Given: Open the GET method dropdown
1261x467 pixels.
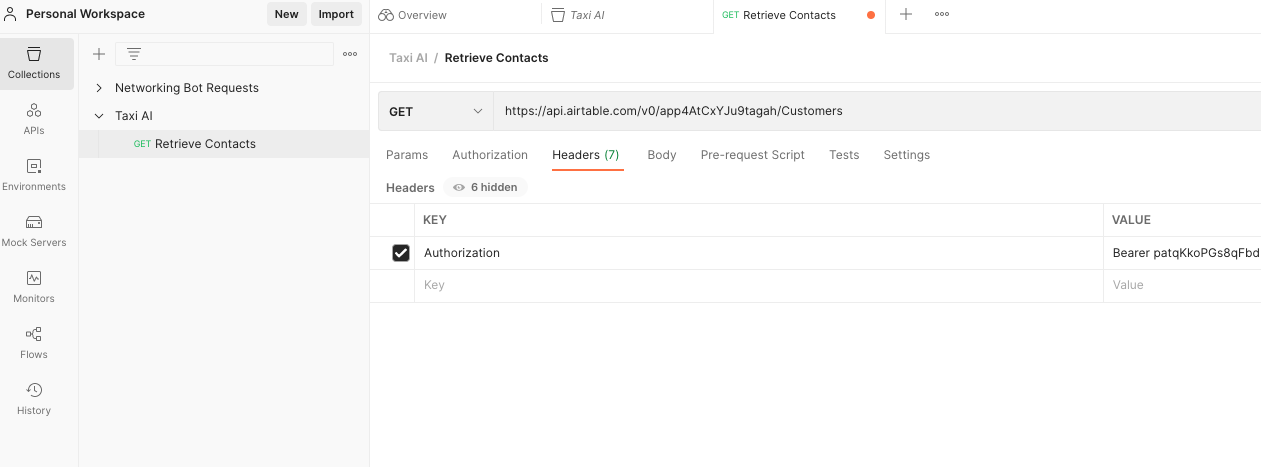Looking at the screenshot, I should point(436,111).
